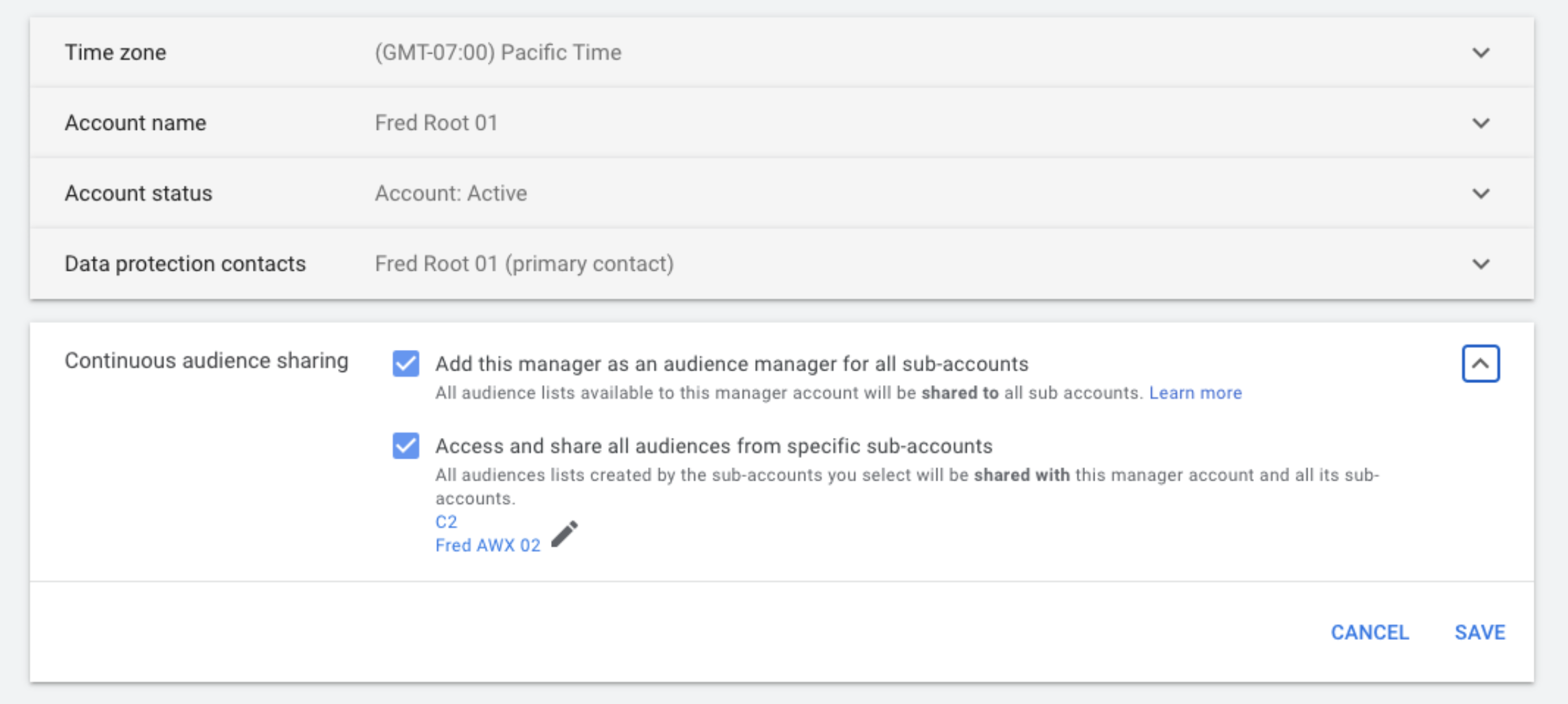Expand the Account status chevron arrow
The width and height of the screenshot is (1568, 704).
pos(1481,194)
